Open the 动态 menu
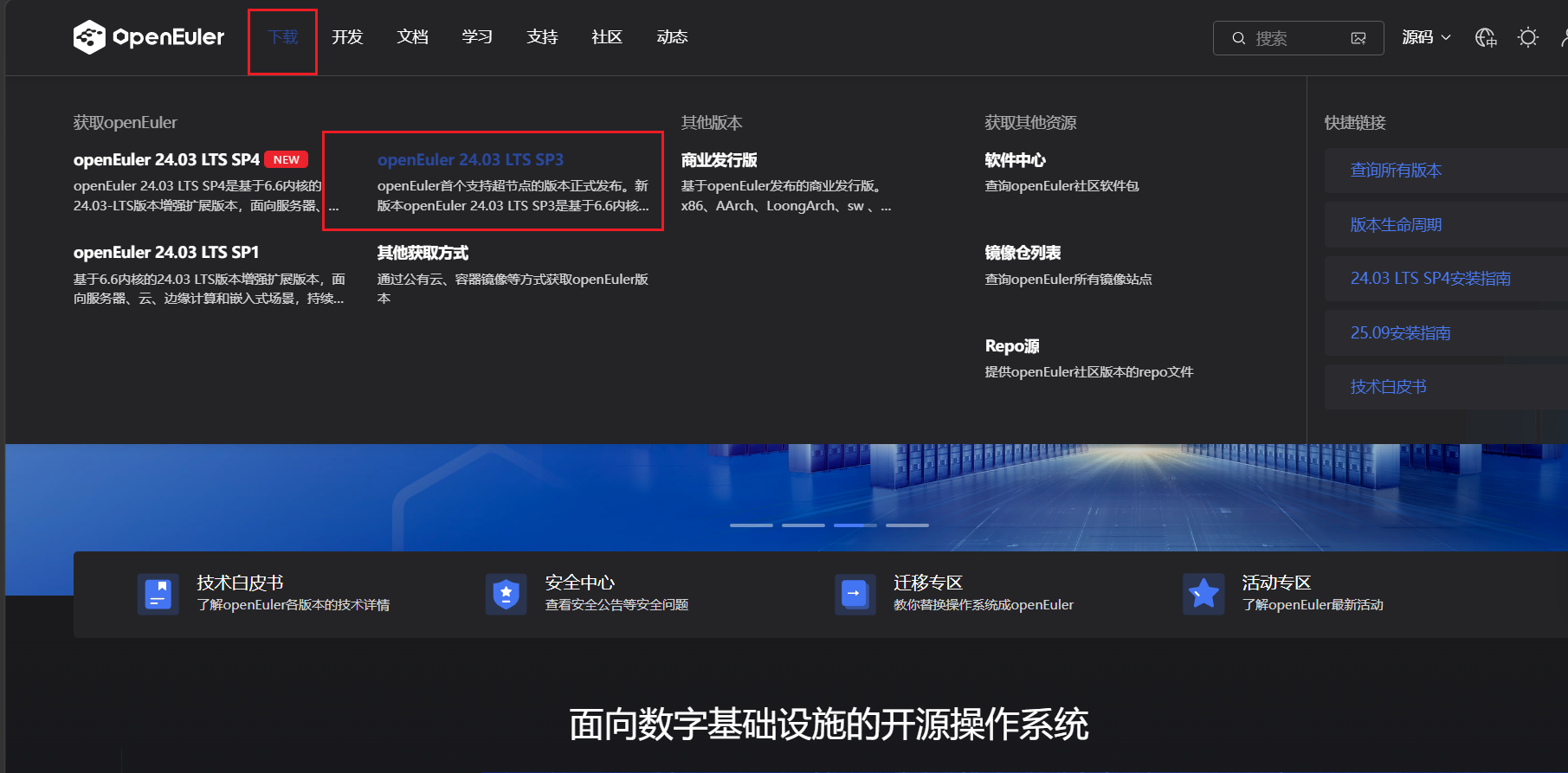Screen dimensions: 1568x773 point(672,37)
